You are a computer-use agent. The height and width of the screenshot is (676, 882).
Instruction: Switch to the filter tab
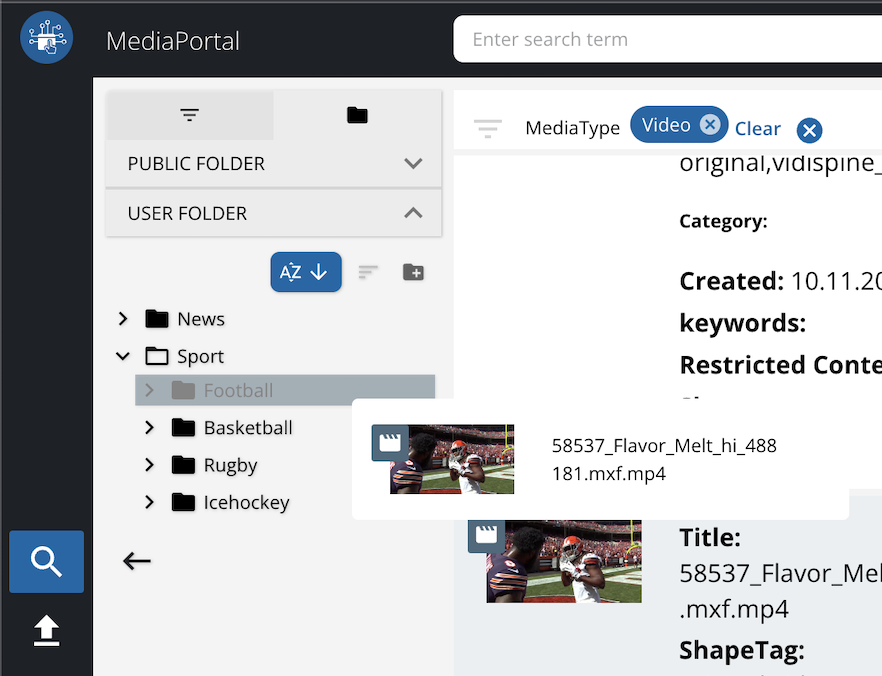coord(190,116)
